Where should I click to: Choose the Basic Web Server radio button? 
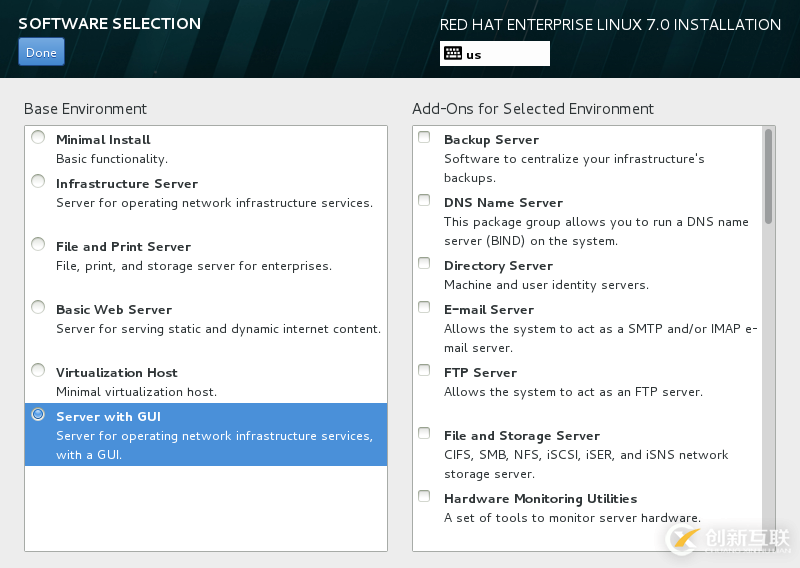[38, 307]
